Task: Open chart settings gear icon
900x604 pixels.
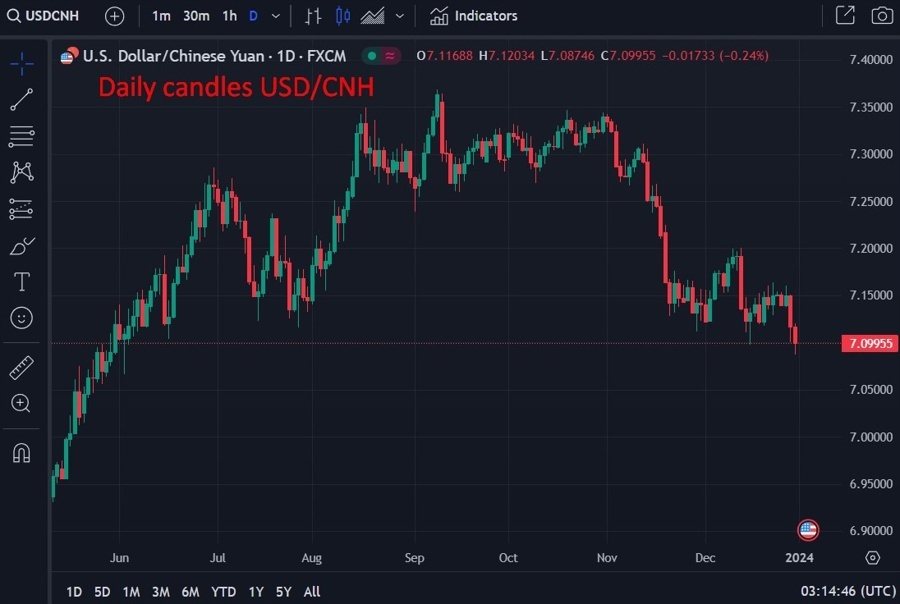Action: [872, 557]
